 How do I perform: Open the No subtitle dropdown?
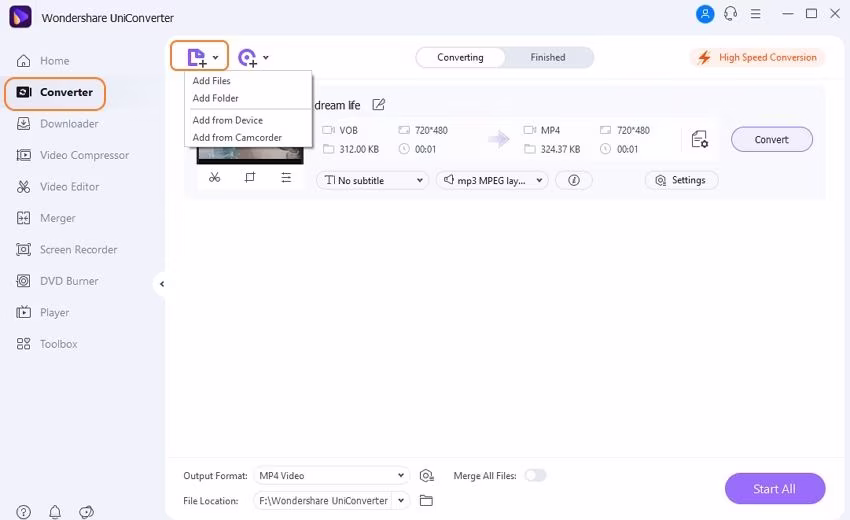tap(372, 181)
